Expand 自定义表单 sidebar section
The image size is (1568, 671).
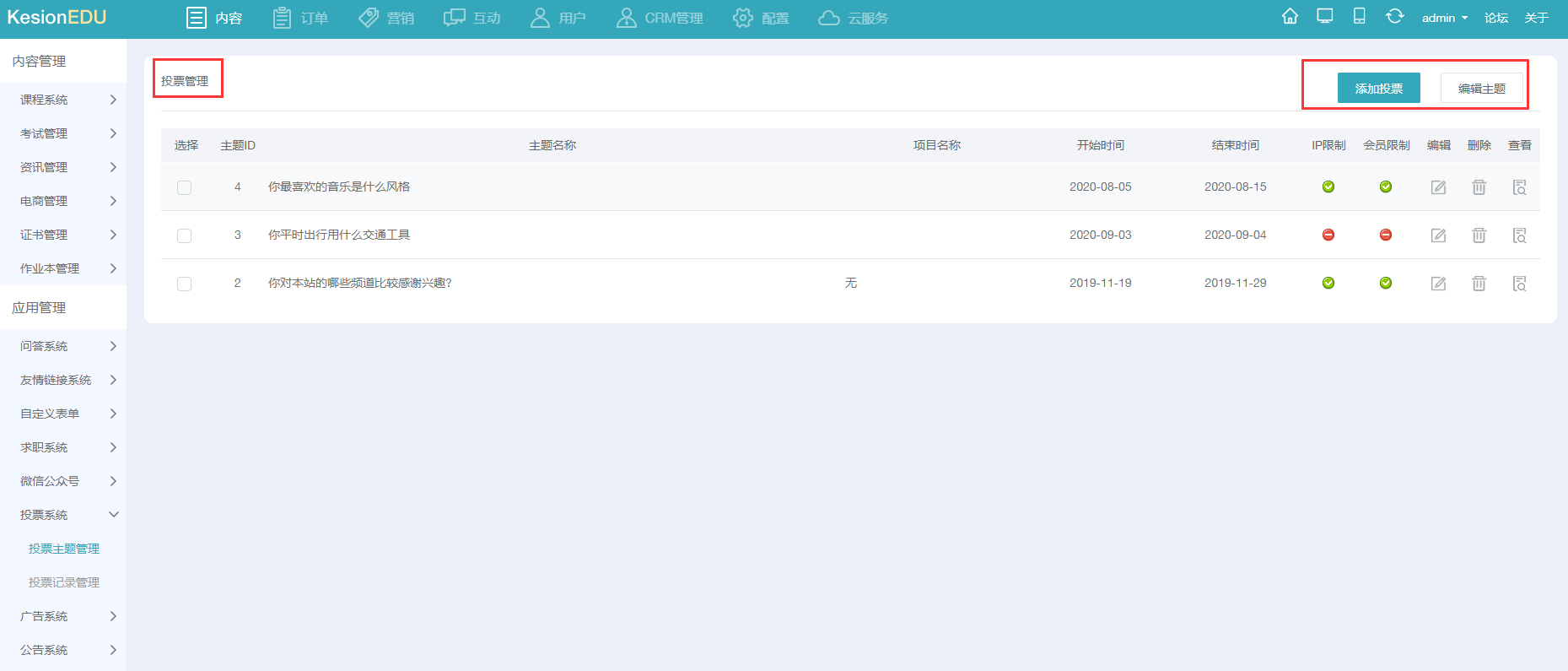pos(63,414)
